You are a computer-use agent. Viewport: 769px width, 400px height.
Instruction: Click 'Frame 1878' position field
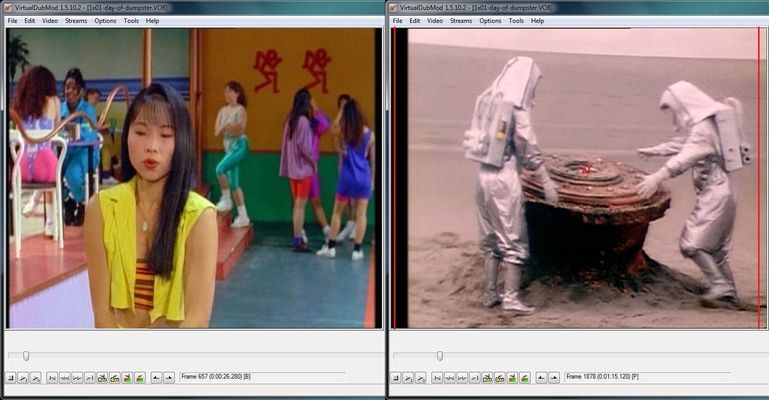[647, 377]
